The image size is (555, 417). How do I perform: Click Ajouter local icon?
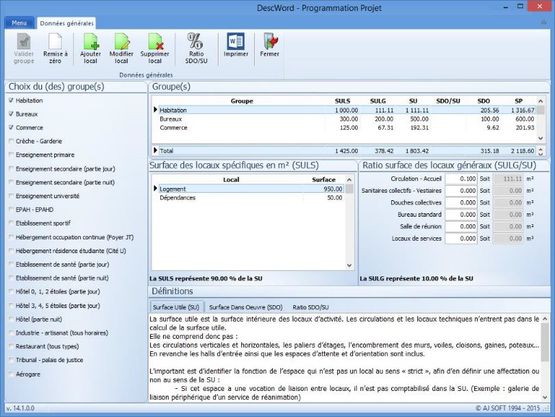[x=90, y=48]
